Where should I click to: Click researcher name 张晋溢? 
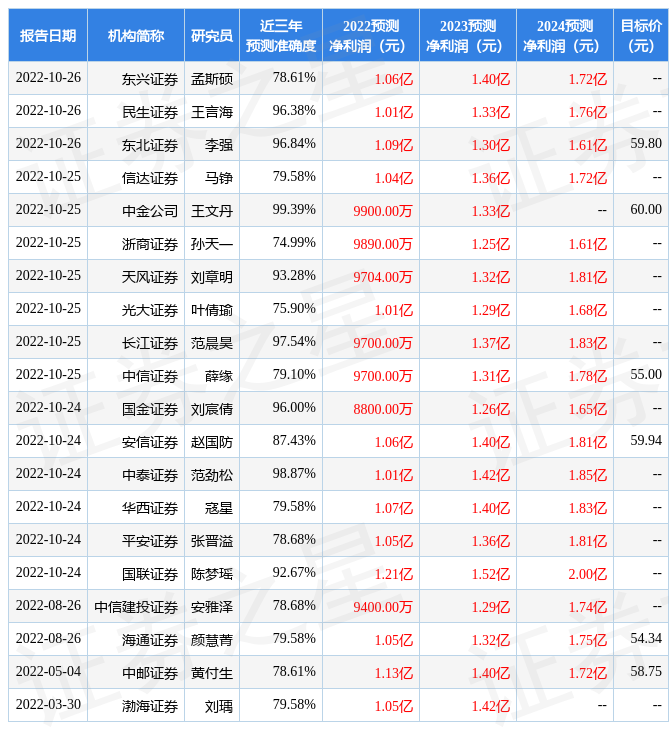(x=212, y=541)
